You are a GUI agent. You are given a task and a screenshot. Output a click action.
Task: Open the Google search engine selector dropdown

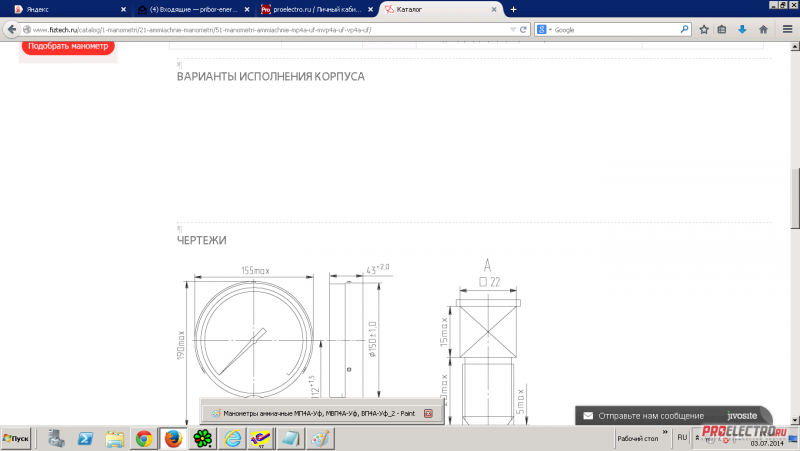tap(548, 30)
